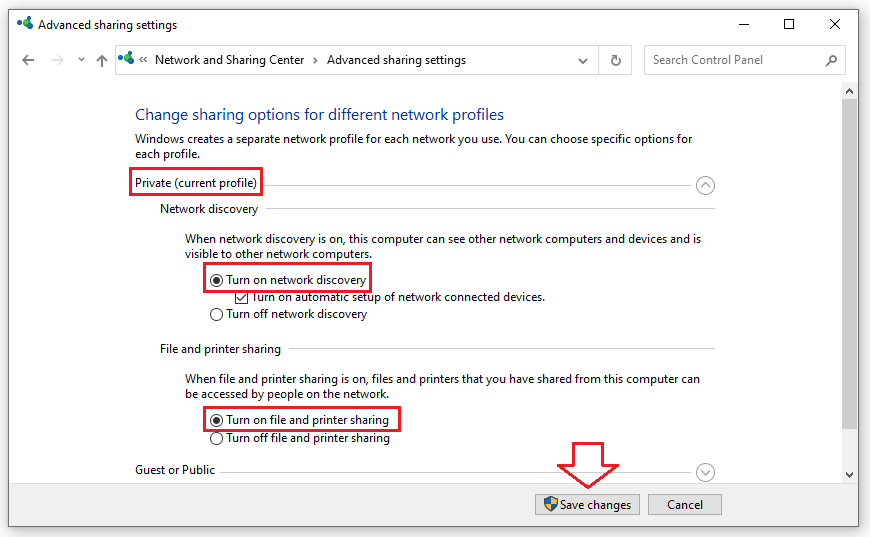Select Turn on file and printer sharing

coord(216,421)
